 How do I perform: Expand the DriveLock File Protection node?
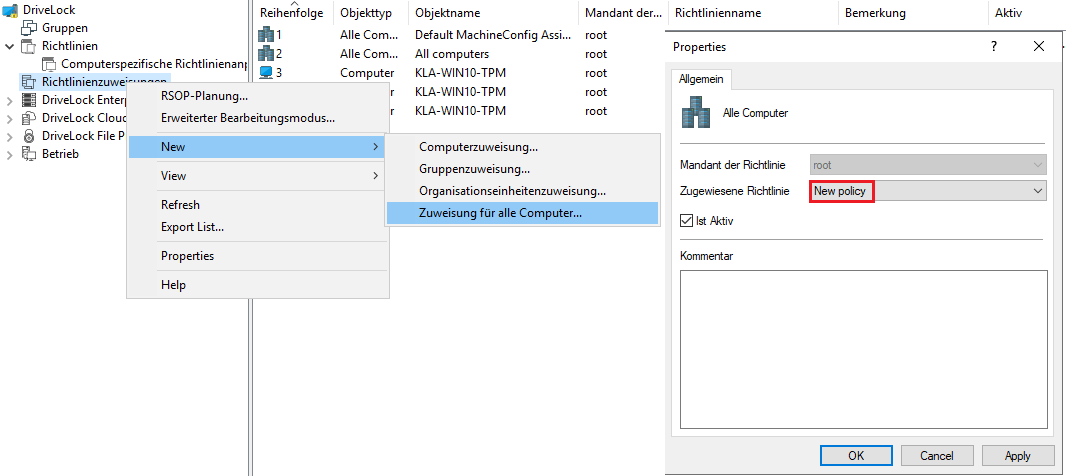[9, 137]
